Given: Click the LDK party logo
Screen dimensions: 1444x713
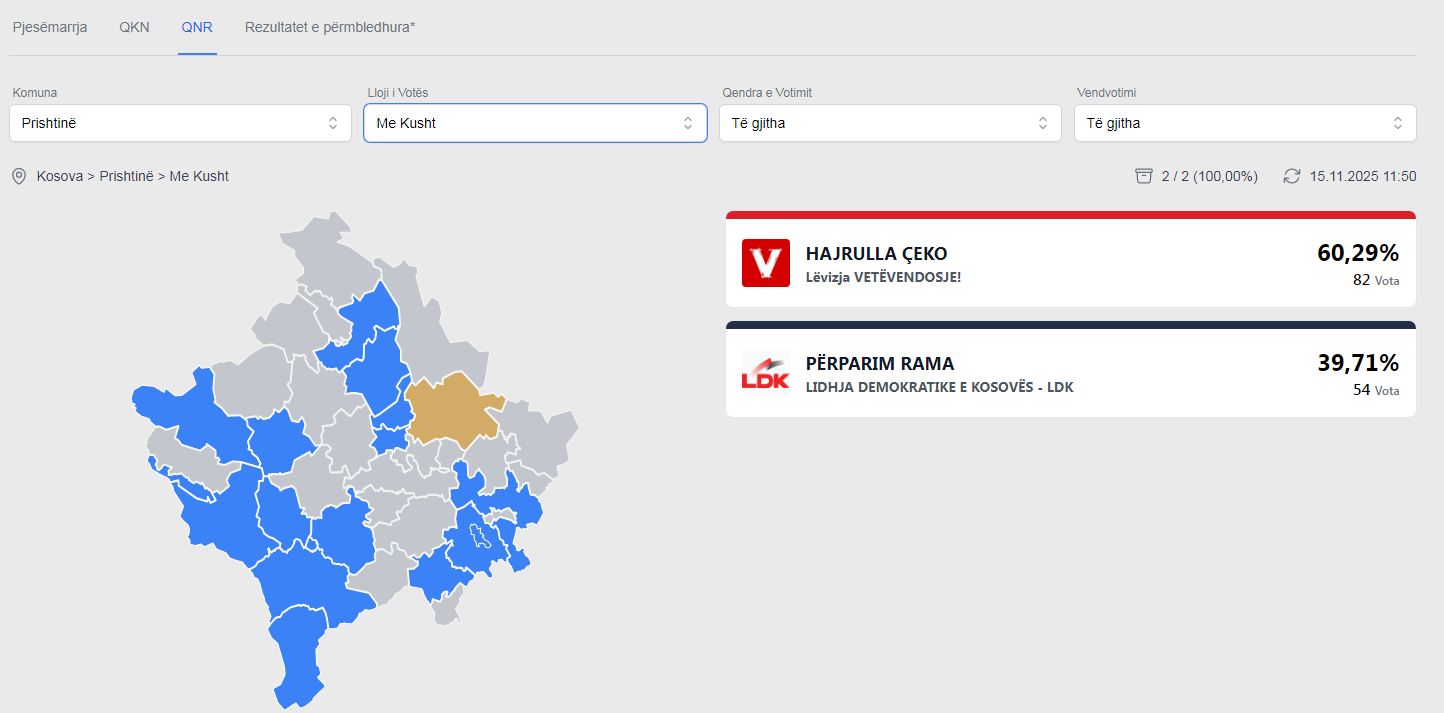Looking at the screenshot, I should (765, 373).
